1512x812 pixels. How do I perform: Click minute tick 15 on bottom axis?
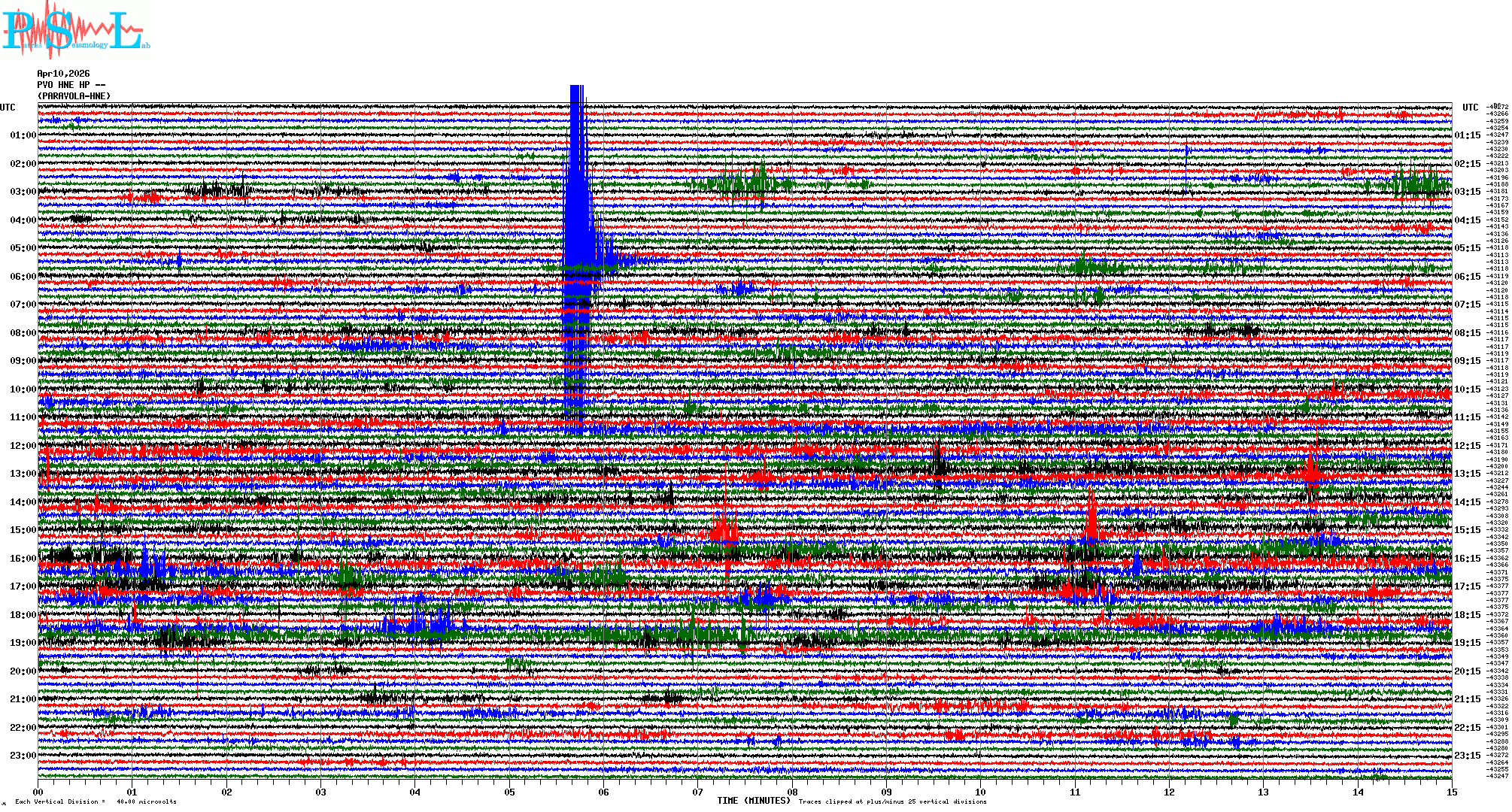tap(1451, 792)
